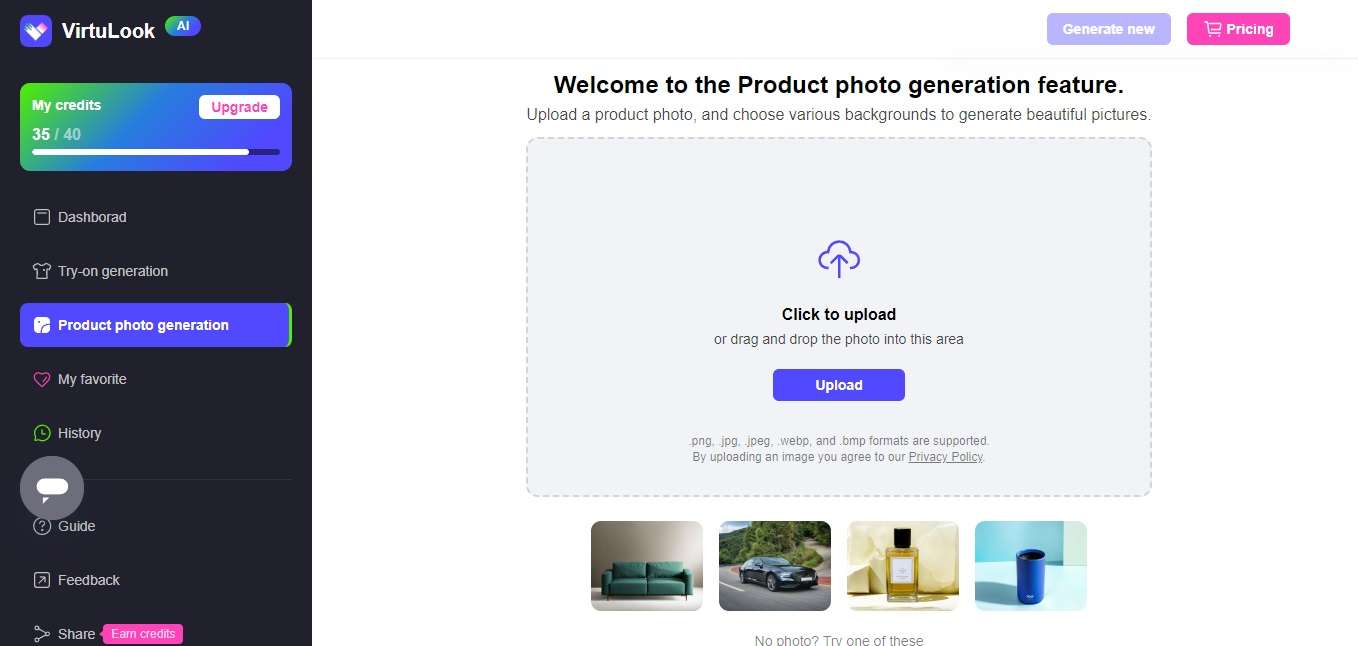
Task: Click the Generate new button
Action: (1108, 29)
